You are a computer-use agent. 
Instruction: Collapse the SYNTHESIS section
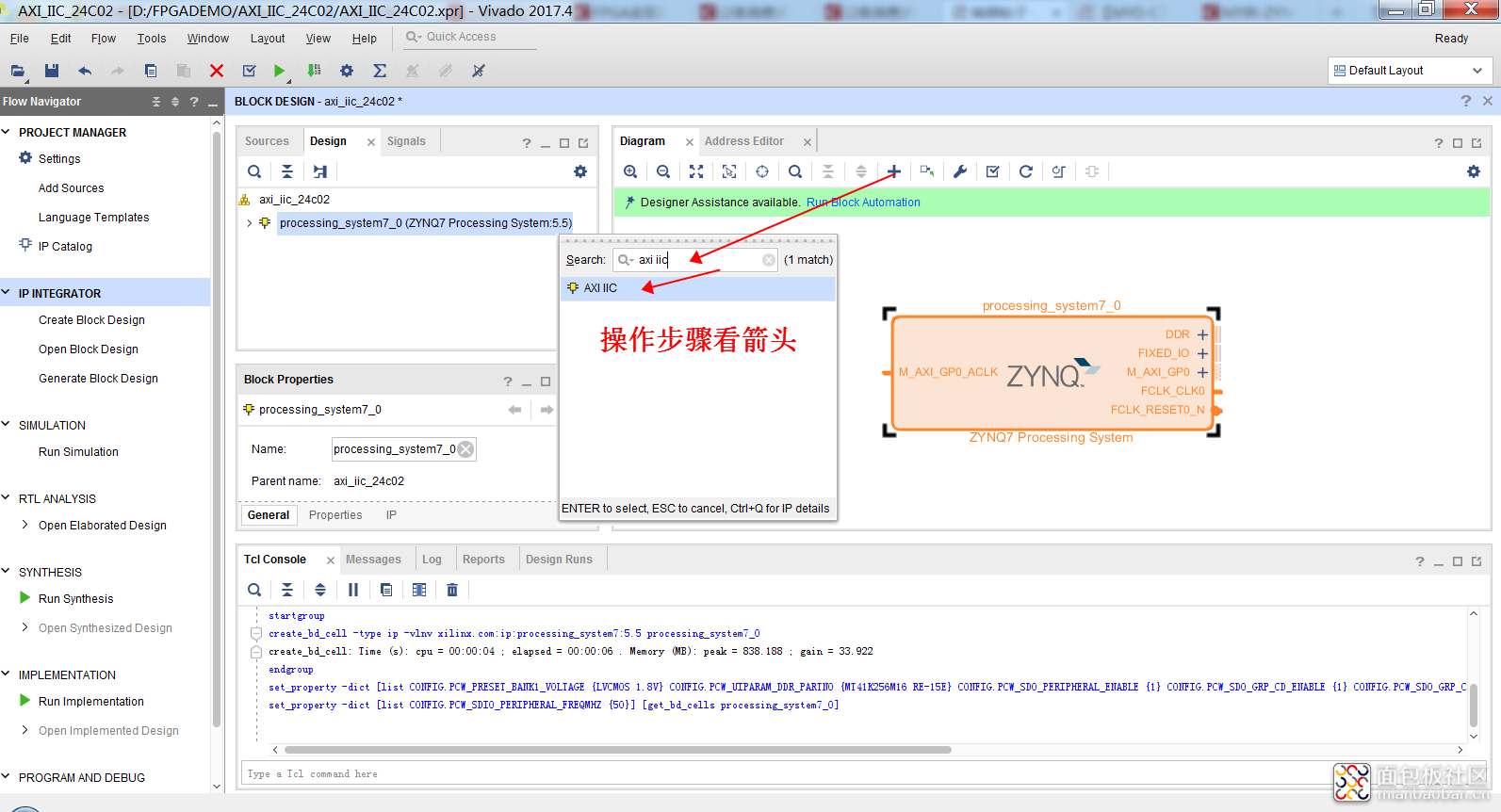click(x=7, y=572)
